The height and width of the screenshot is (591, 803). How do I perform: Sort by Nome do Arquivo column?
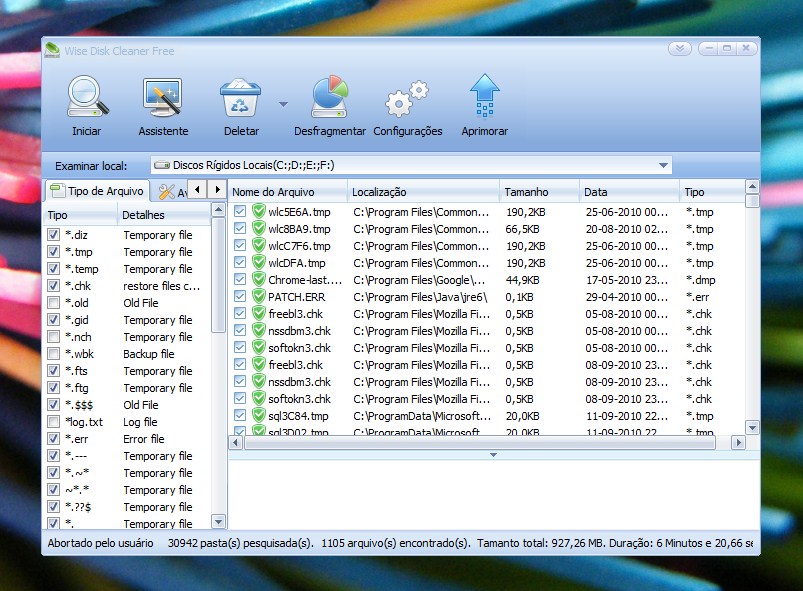(288, 192)
